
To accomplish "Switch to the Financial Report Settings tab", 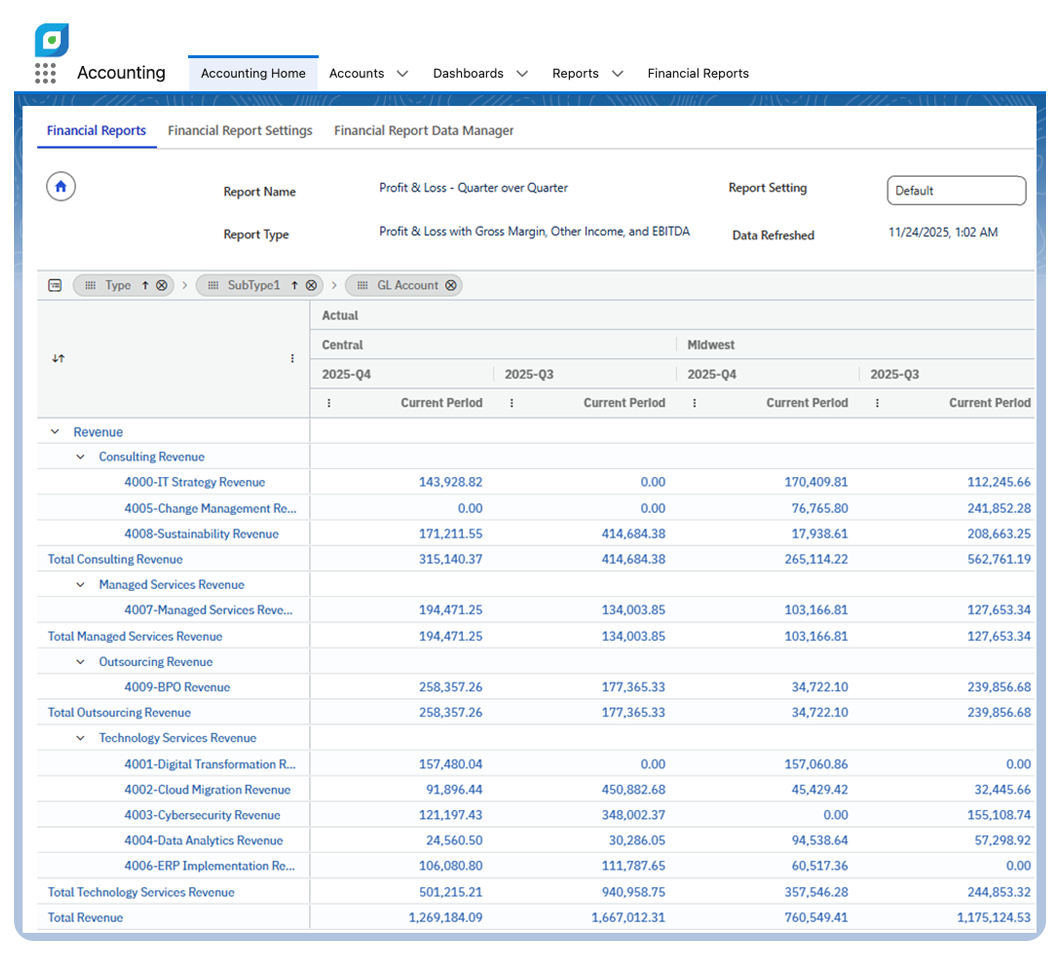I will pos(240,131).
